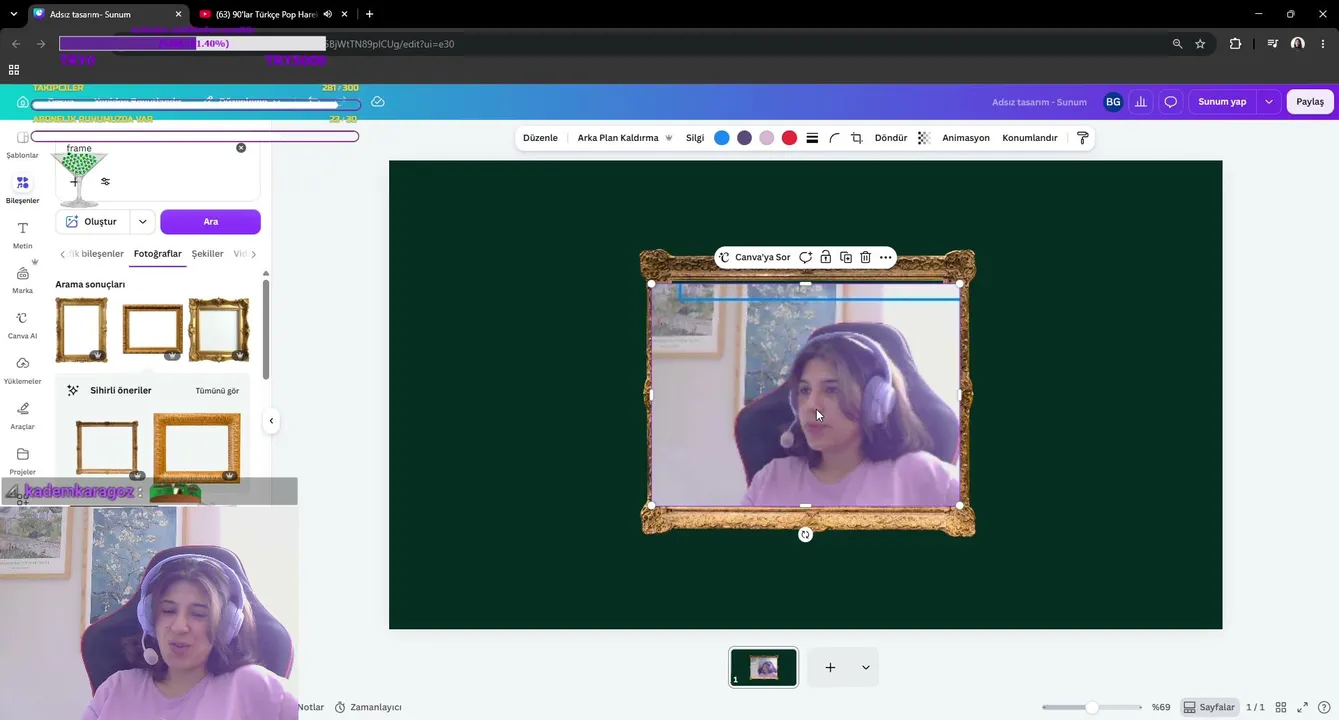This screenshot has height=720, width=1339.
Task: Open the Animasyon menu
Action: coord(966,138)
